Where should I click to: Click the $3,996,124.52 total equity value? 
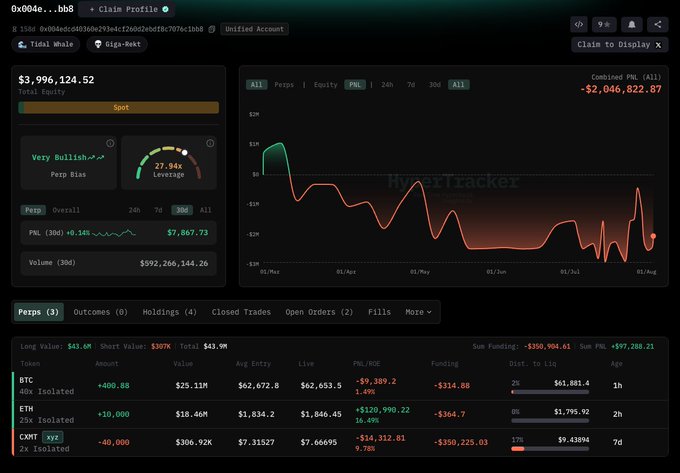[56, 80]
